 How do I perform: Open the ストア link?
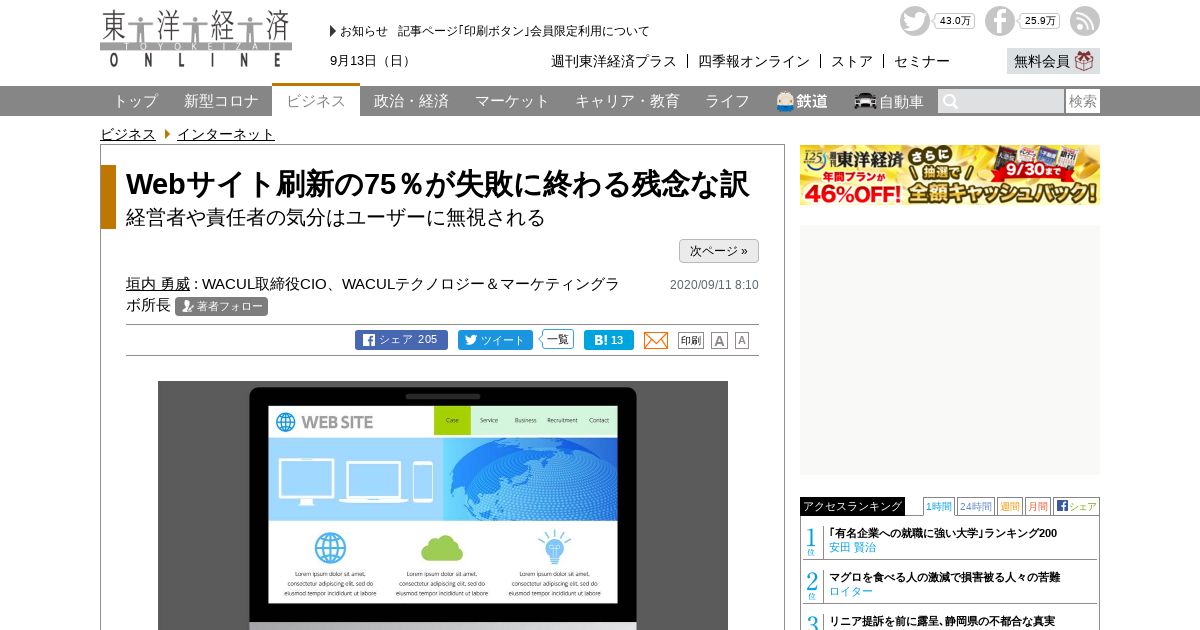pos(852,61)
